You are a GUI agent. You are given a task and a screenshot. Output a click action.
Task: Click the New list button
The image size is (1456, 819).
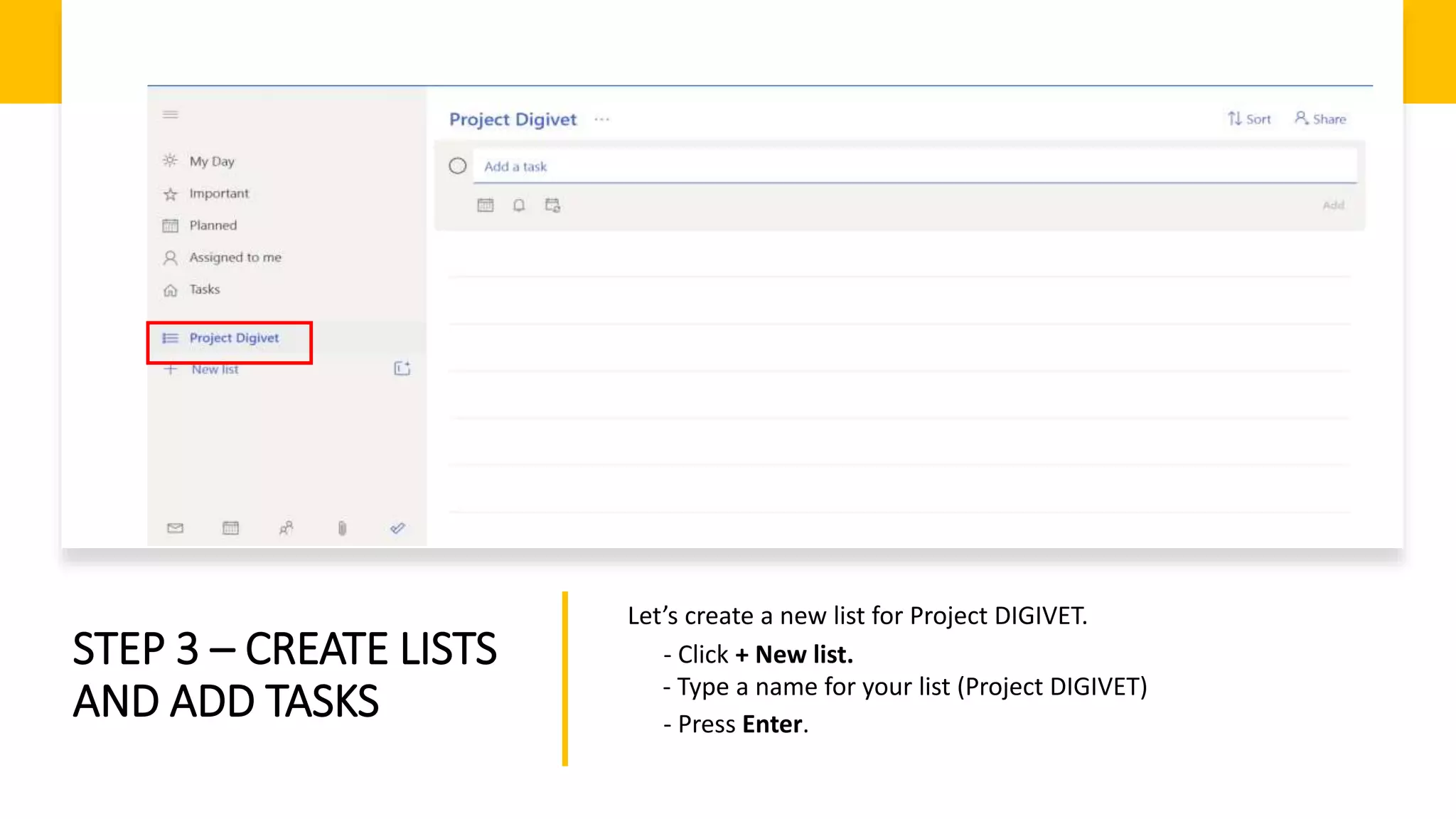pyautogui.click(x=215, y=370)
